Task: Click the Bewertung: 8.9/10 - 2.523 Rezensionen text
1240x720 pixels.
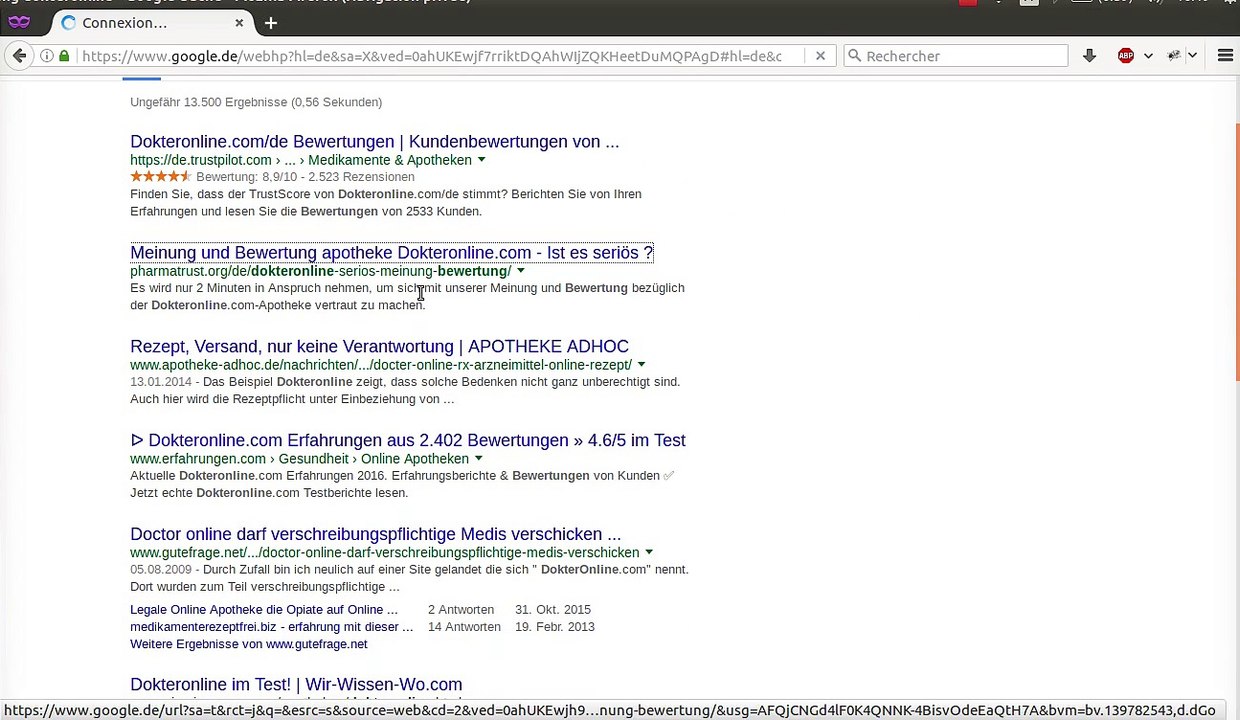Action: [305, 177]
